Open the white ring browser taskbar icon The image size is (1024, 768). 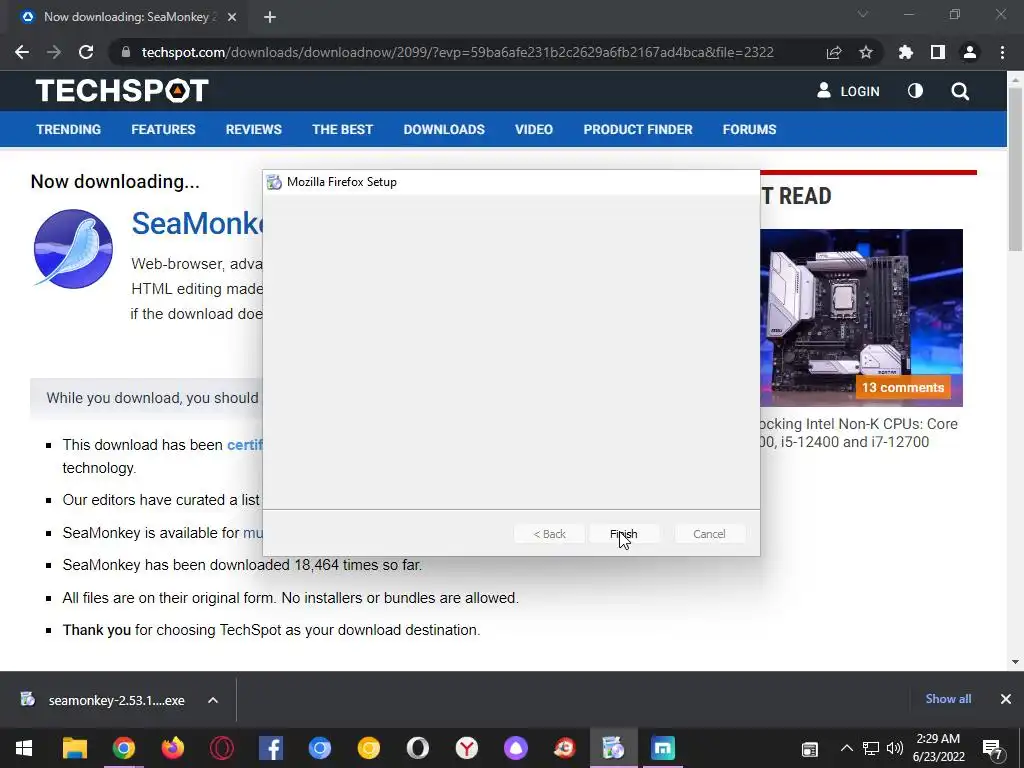[417, 748]
